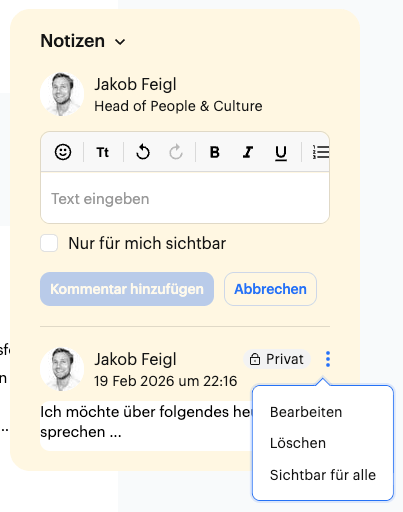The image size is (403, 512).
Task: Click the Abbrechen button
Action: tap(270, 289)
